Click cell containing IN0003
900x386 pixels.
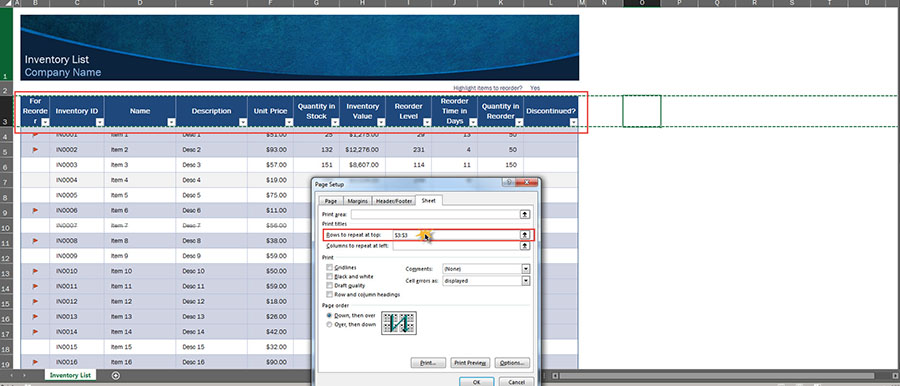[77, 165]
